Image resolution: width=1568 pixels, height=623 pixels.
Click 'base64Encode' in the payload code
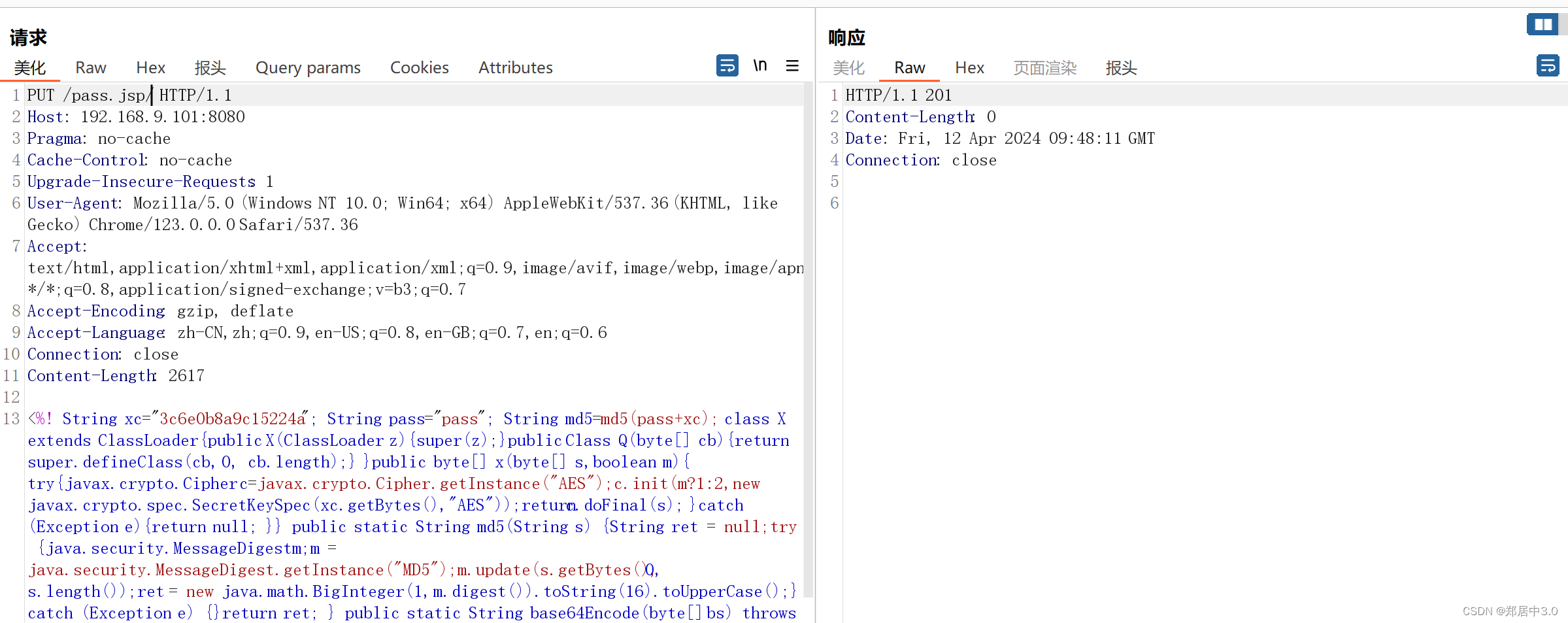584,613
